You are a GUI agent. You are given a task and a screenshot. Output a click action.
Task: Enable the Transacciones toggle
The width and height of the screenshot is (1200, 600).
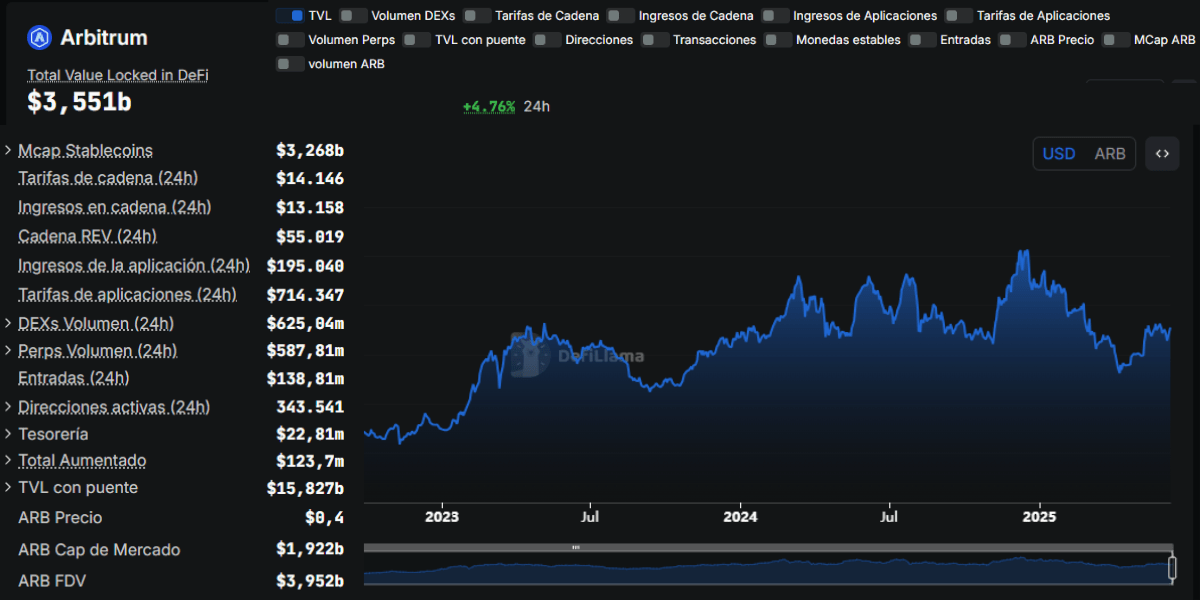tap(655, 40)
